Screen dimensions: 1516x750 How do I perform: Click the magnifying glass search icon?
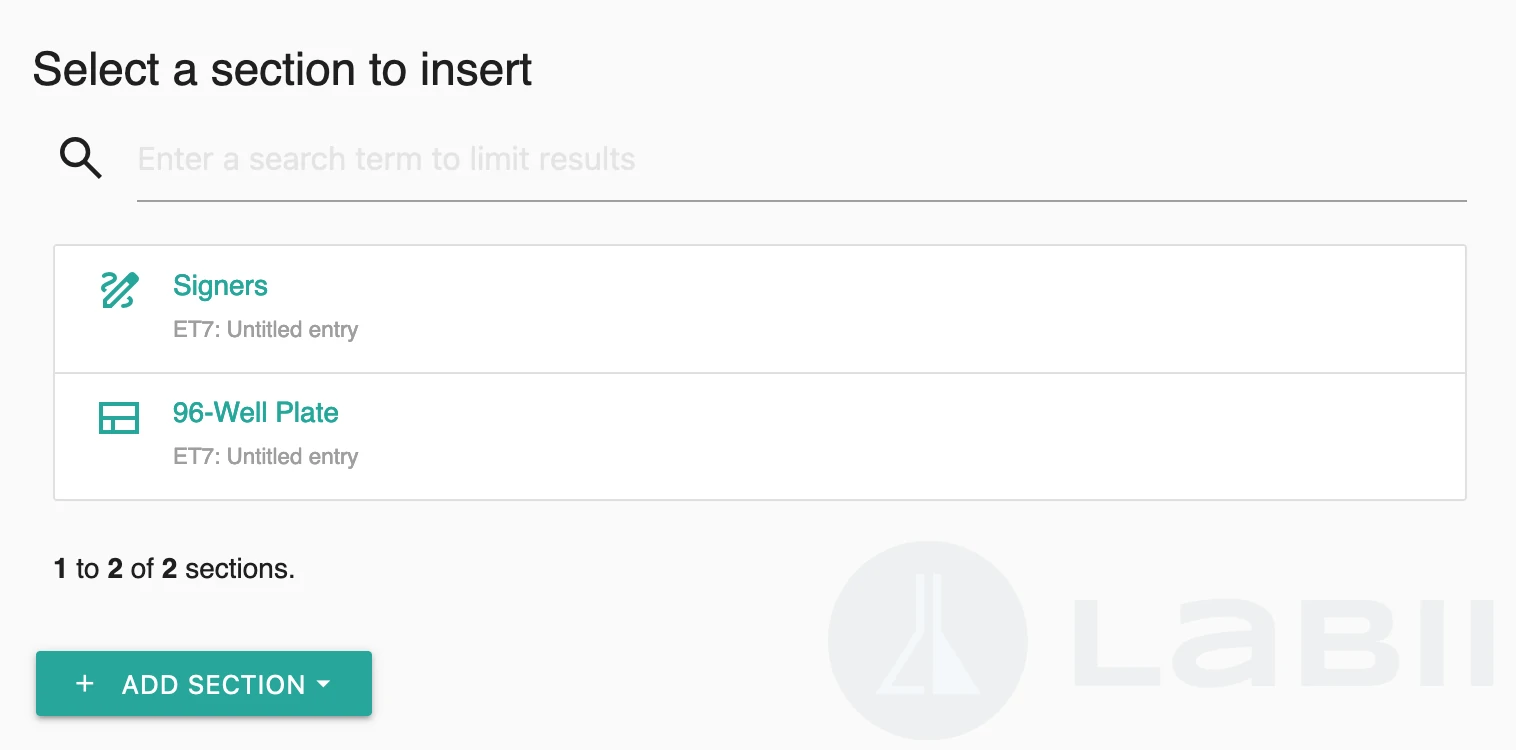click(81, 158)
